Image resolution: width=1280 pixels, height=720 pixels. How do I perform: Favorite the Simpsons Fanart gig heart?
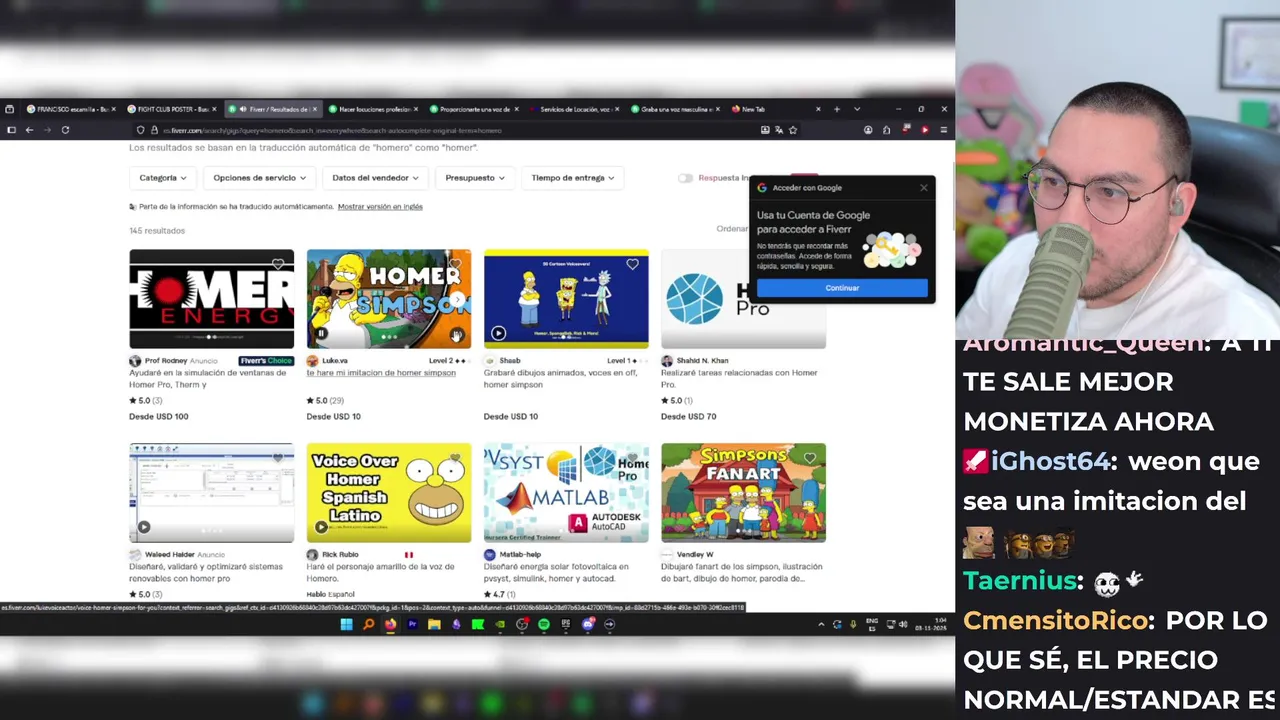809,458
